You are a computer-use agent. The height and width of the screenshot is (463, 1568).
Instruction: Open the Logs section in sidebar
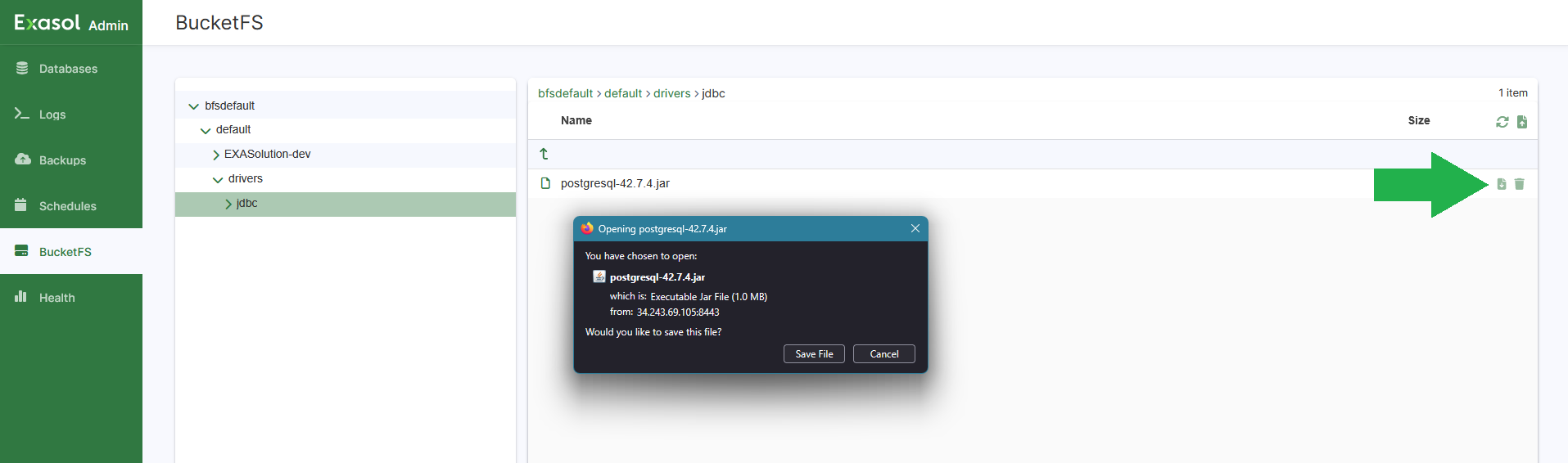tap(52, 115)
